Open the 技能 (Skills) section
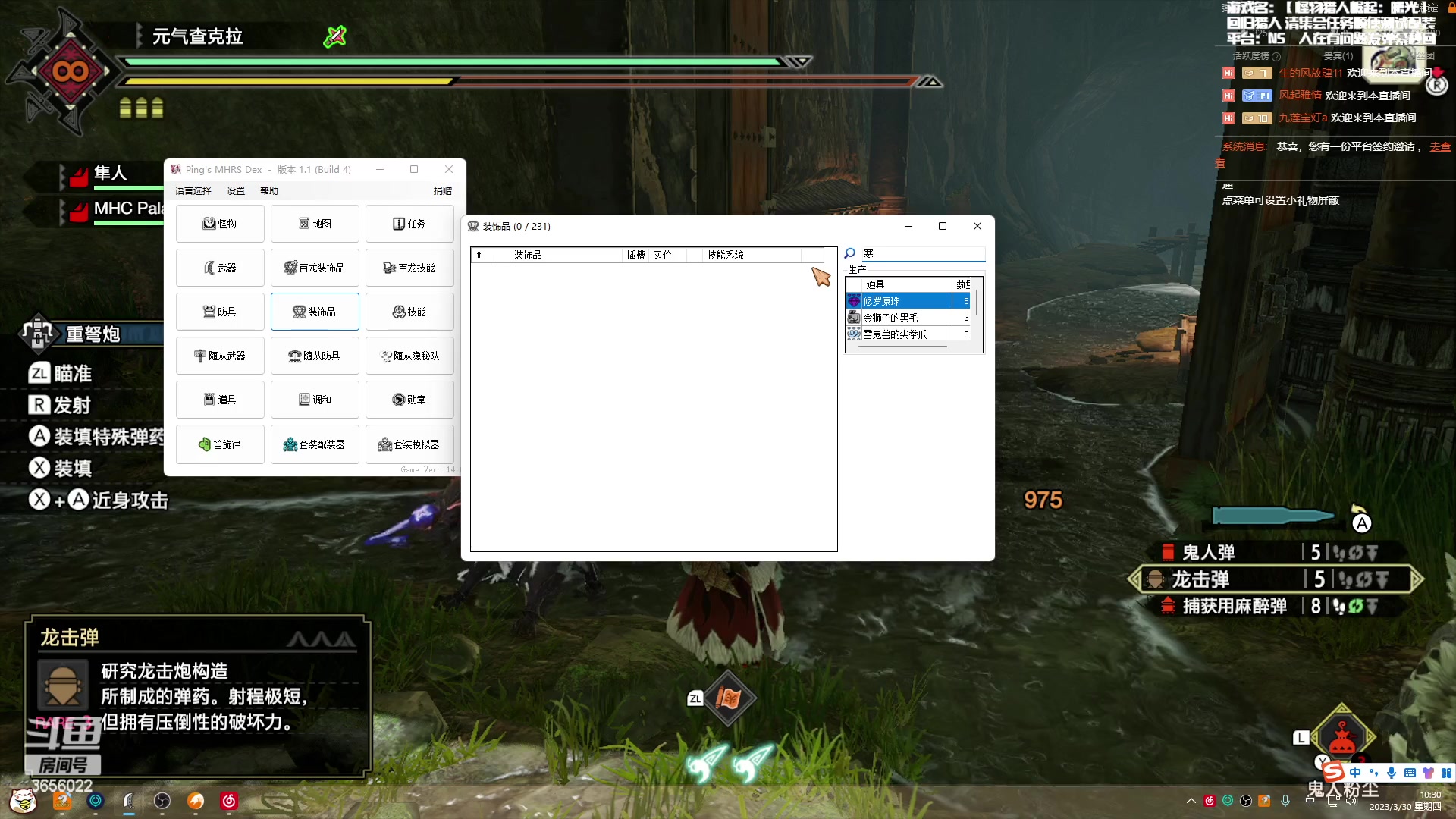Image resolution: width=1456 pixels, height=819 pixels. point(409,312)
